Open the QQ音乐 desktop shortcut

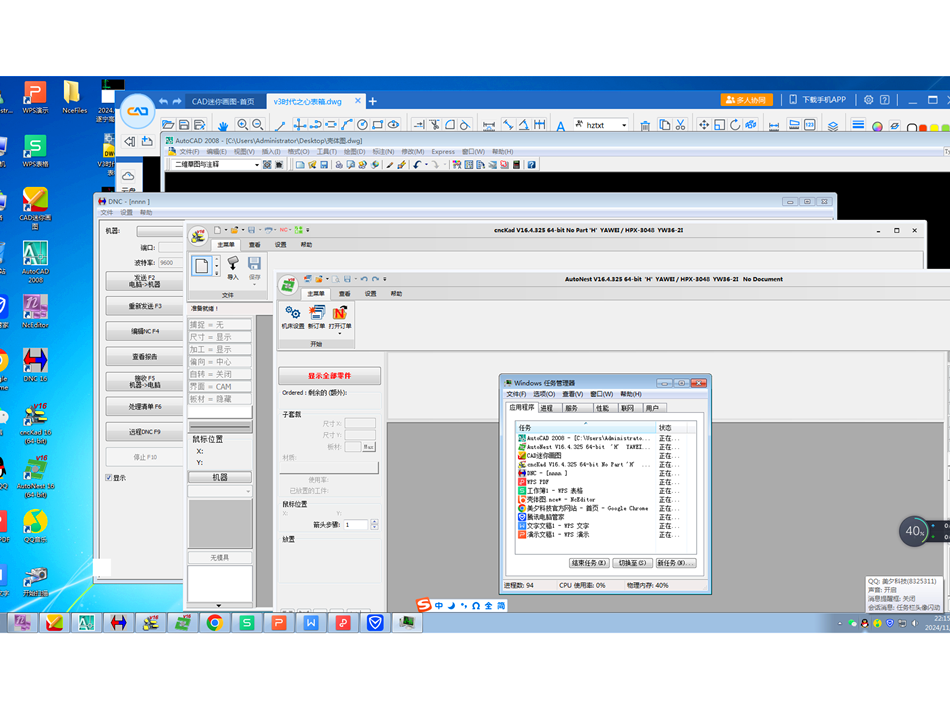35,526
